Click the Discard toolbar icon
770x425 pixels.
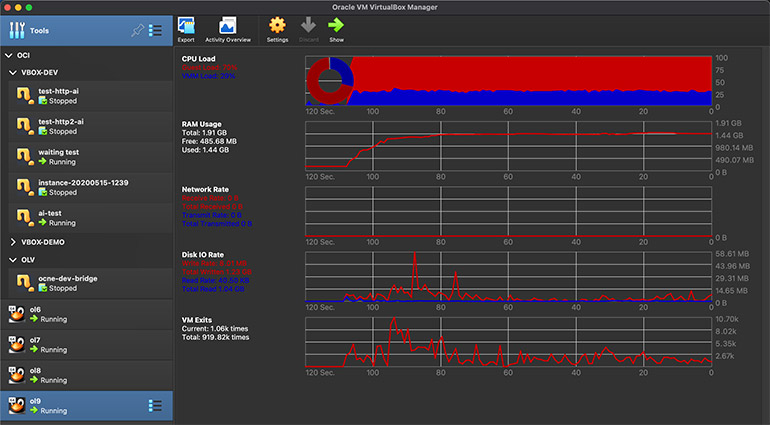point(308,25)
